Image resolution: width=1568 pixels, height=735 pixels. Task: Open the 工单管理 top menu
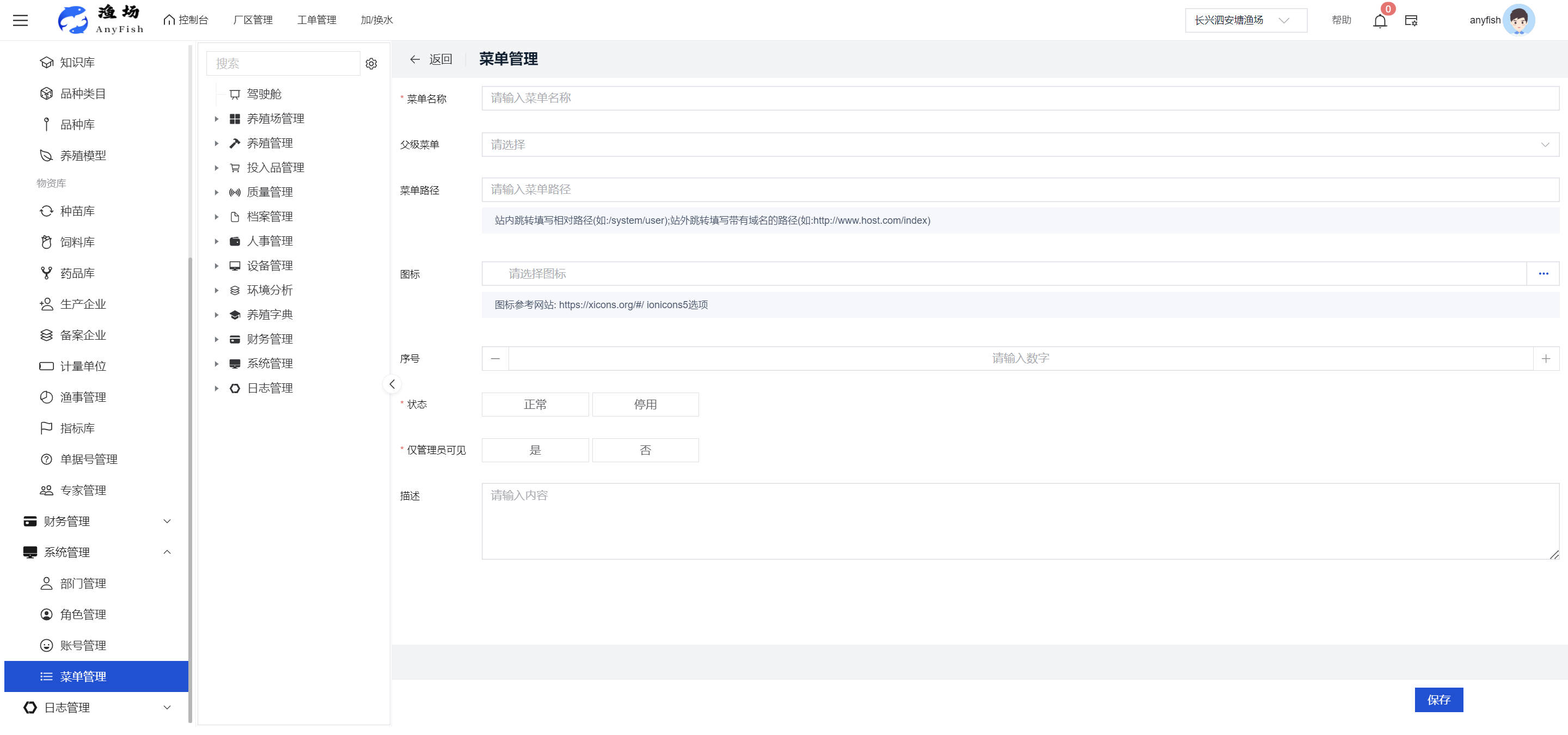click(316, 20)
